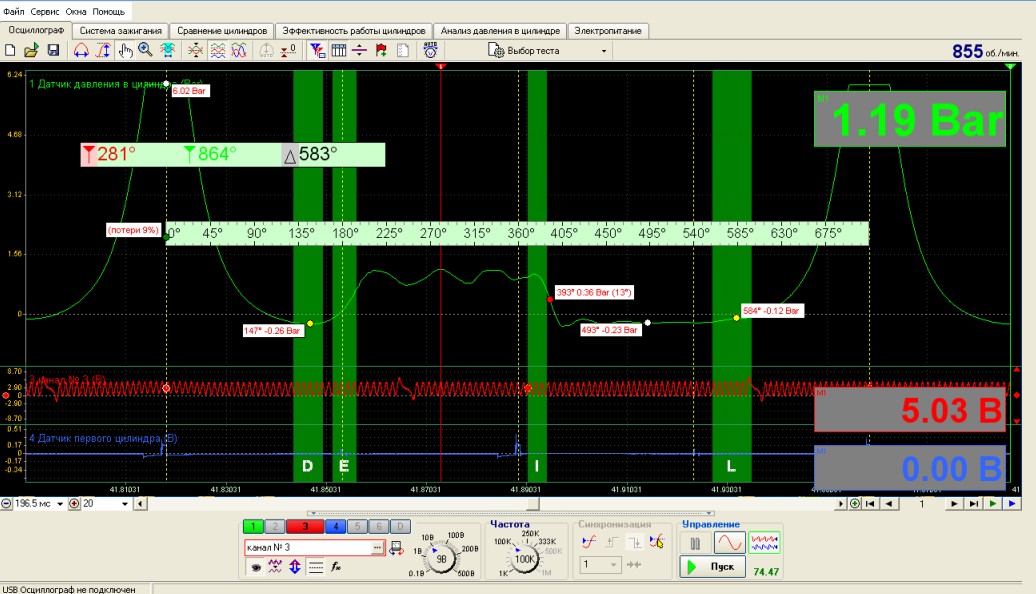
Task: Click the horizontal lines display icon
Action: tap(316, 566)
